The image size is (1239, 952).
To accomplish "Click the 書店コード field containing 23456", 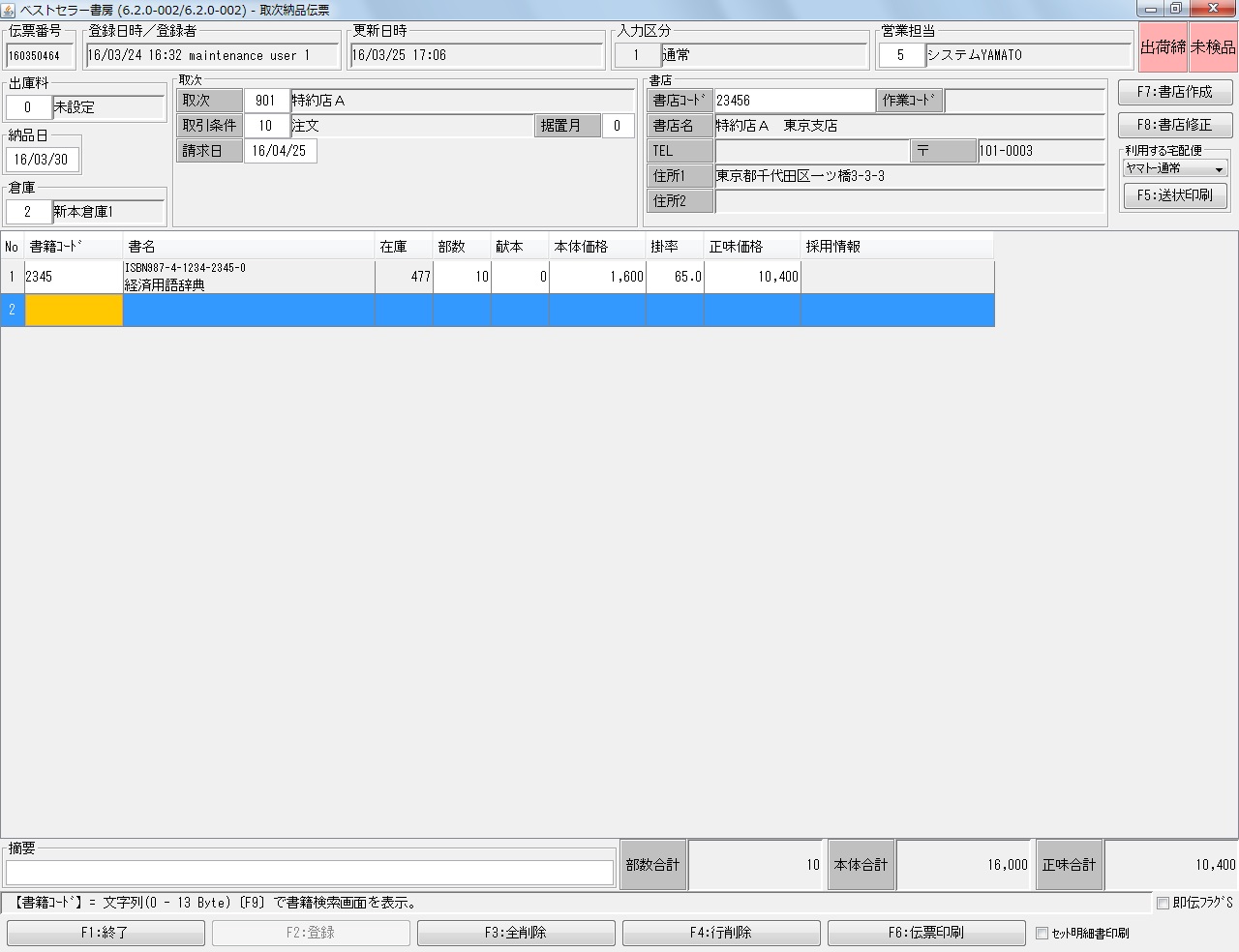I will click(794, 101).
